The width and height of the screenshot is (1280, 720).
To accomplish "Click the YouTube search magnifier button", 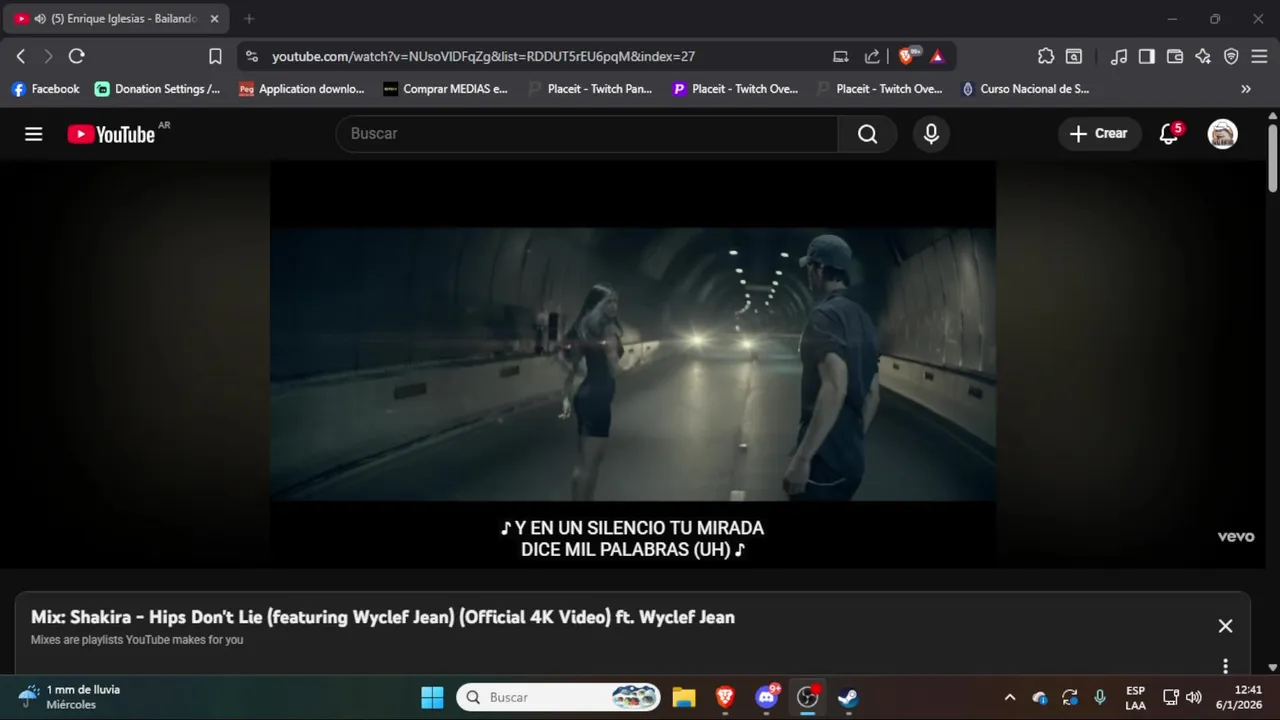I will (867, 134).
